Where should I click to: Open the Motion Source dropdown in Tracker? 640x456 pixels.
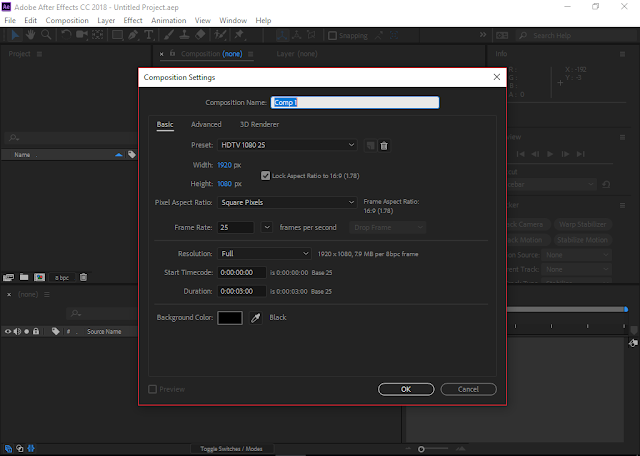[x=576, y=255]
